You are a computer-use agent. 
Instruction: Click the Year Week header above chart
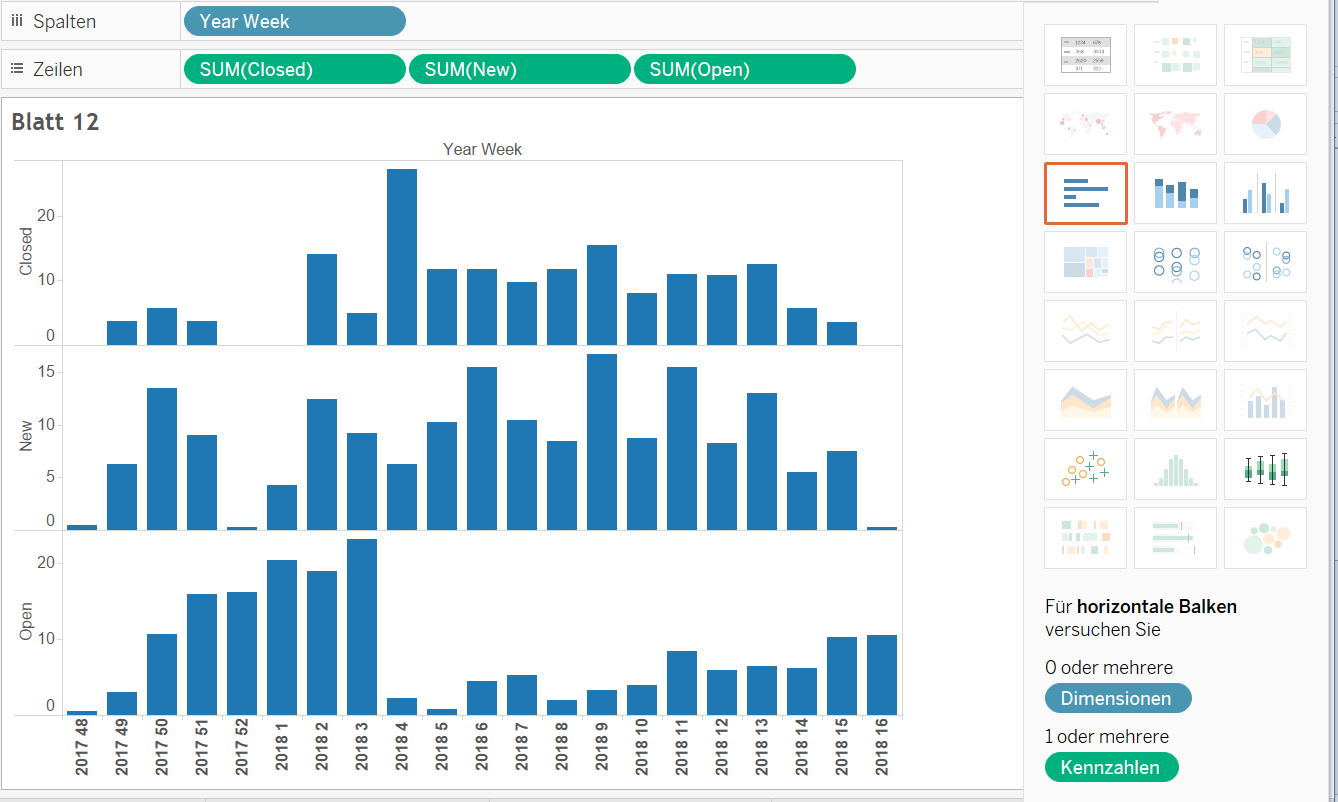click(x=482, y=150)
